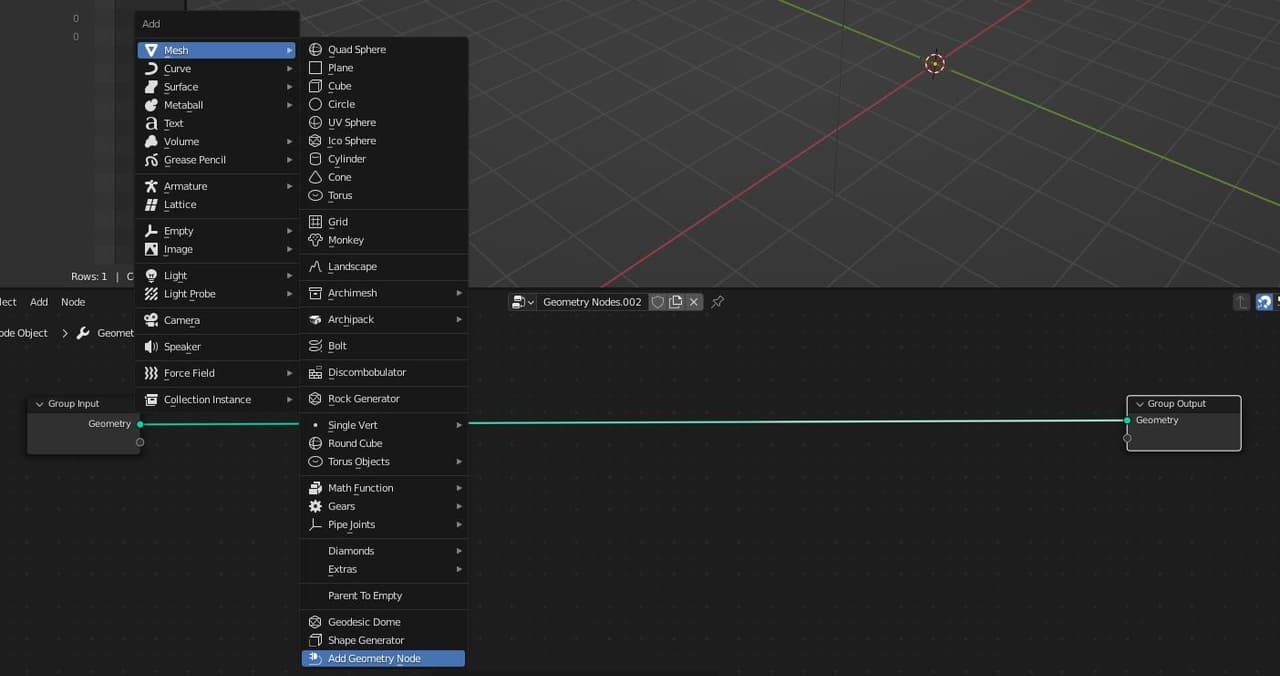
Task: Add an Ico Sphere mesh
Action: 383,141
